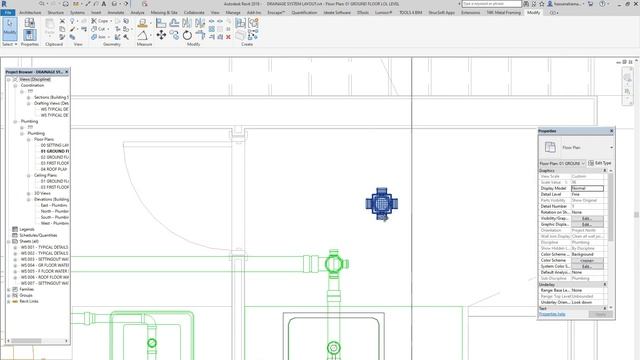Click Edit button for Visibility/Graphics row
The image size is (640, 360).
point(587,218)
